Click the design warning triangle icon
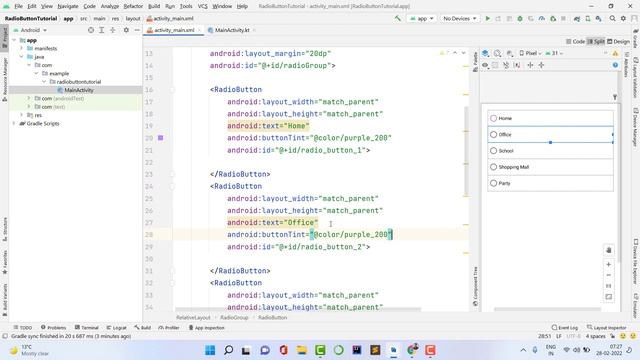 pyautogui.click(x=615, y=53)
